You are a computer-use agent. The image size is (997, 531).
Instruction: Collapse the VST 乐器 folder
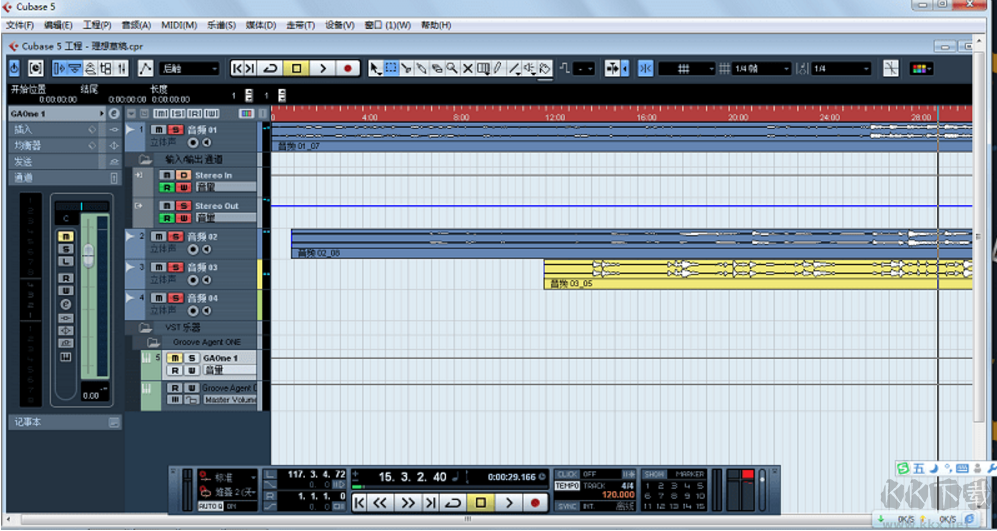click(145, 327)
